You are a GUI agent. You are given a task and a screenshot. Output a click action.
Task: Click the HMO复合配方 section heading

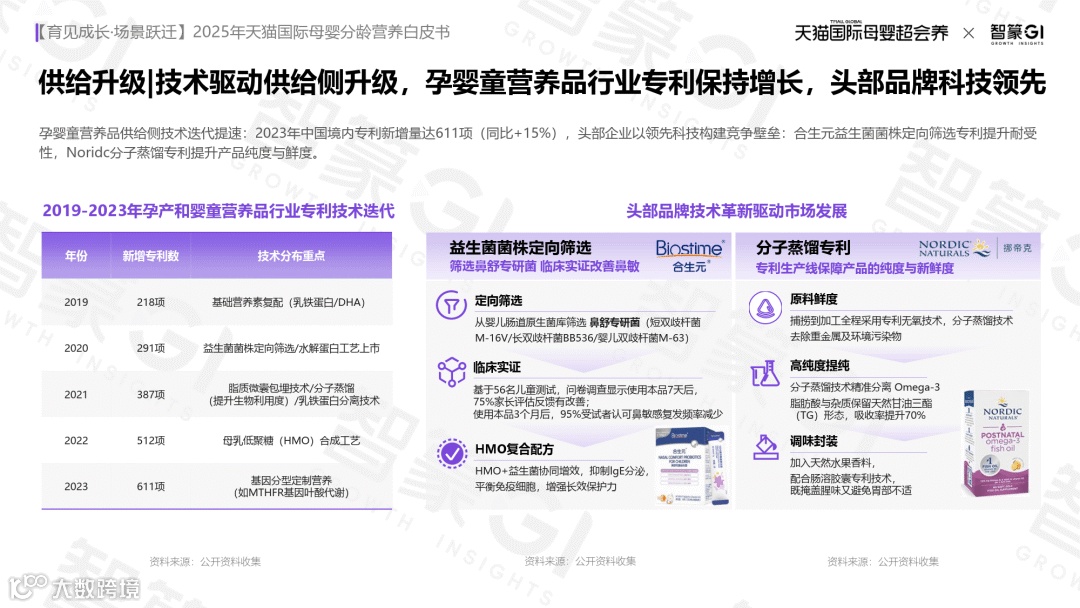coord(514,449)
